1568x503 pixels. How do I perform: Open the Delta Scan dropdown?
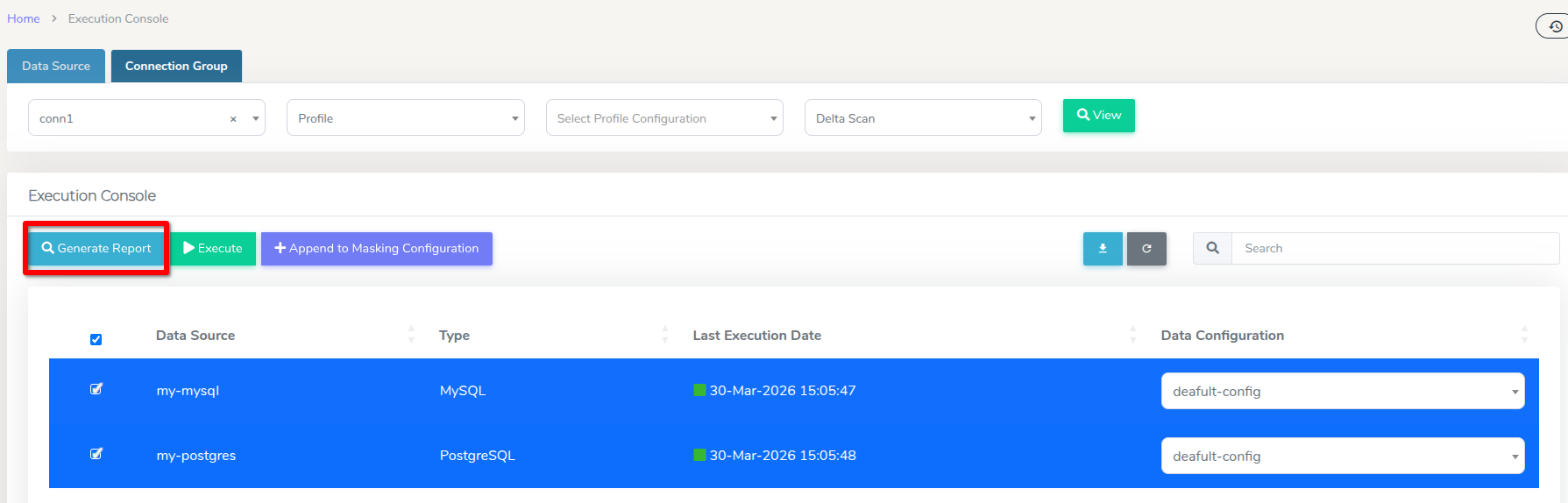(x=922, y=118)
